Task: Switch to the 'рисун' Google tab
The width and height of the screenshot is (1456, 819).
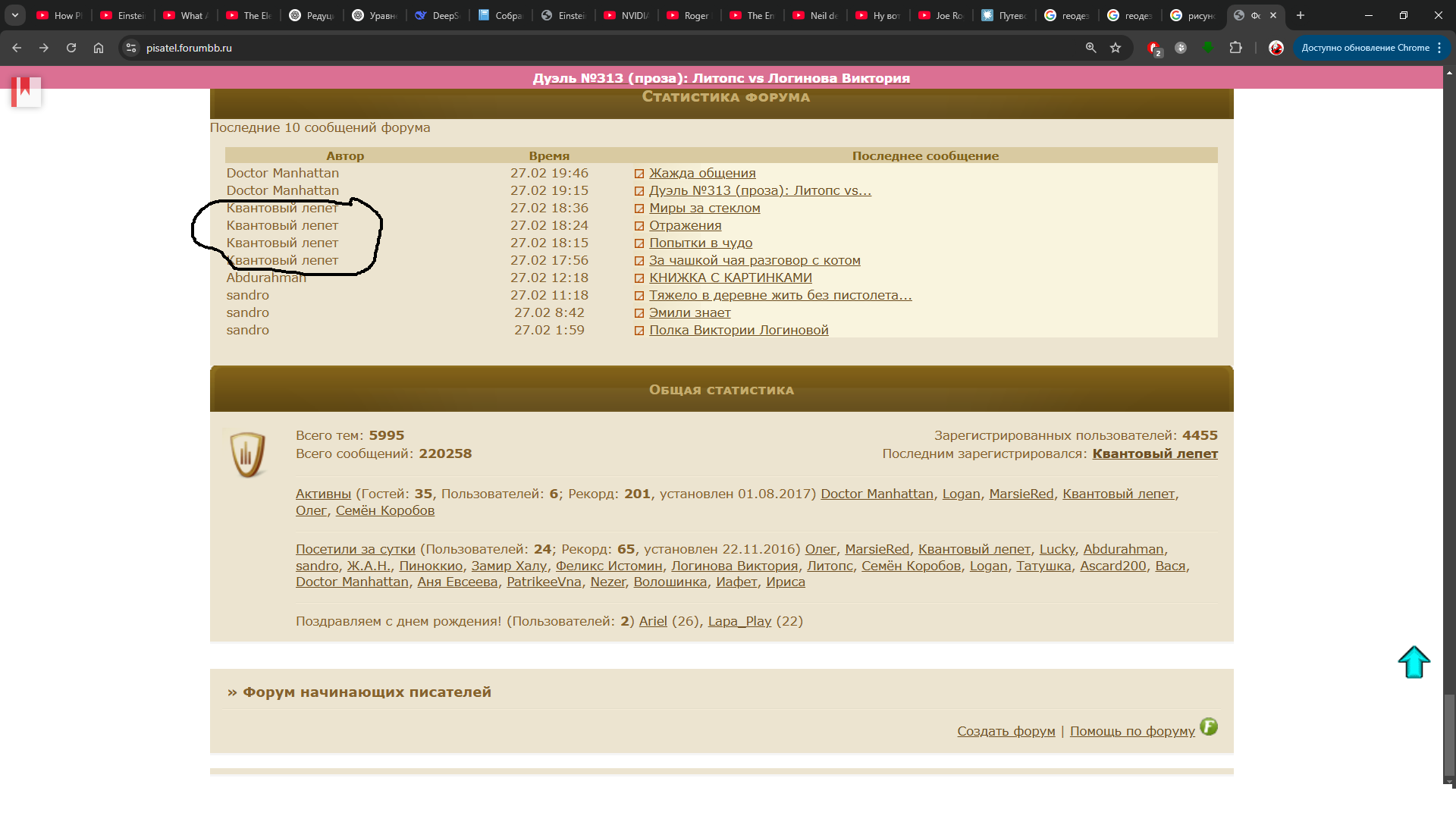Action: (1193, 15)
